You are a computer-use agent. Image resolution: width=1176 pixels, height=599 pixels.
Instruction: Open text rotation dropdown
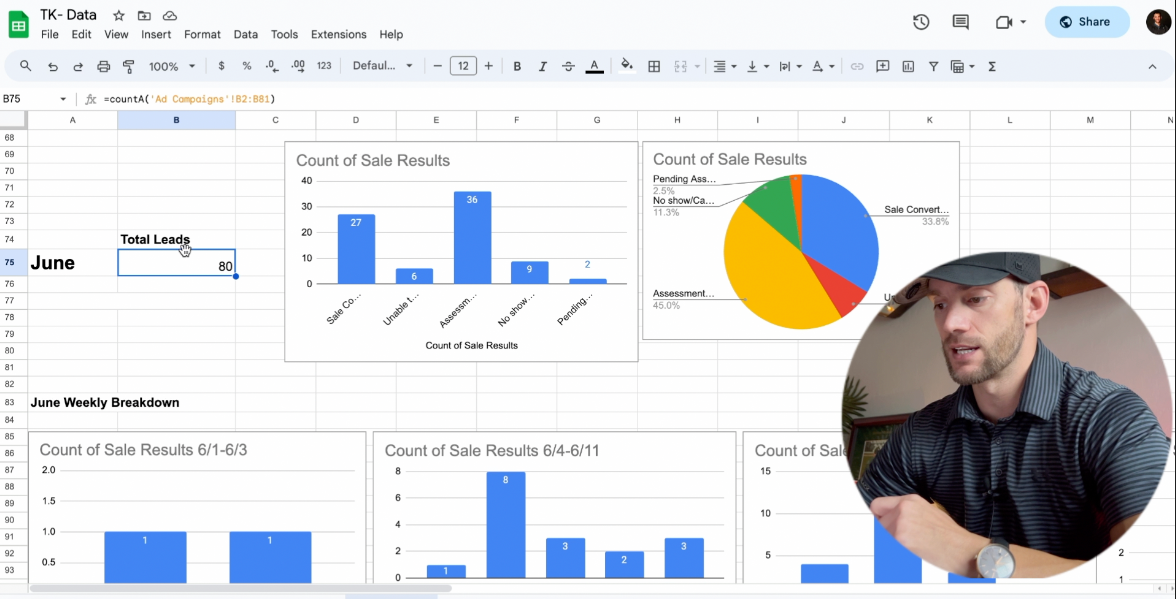824,66
